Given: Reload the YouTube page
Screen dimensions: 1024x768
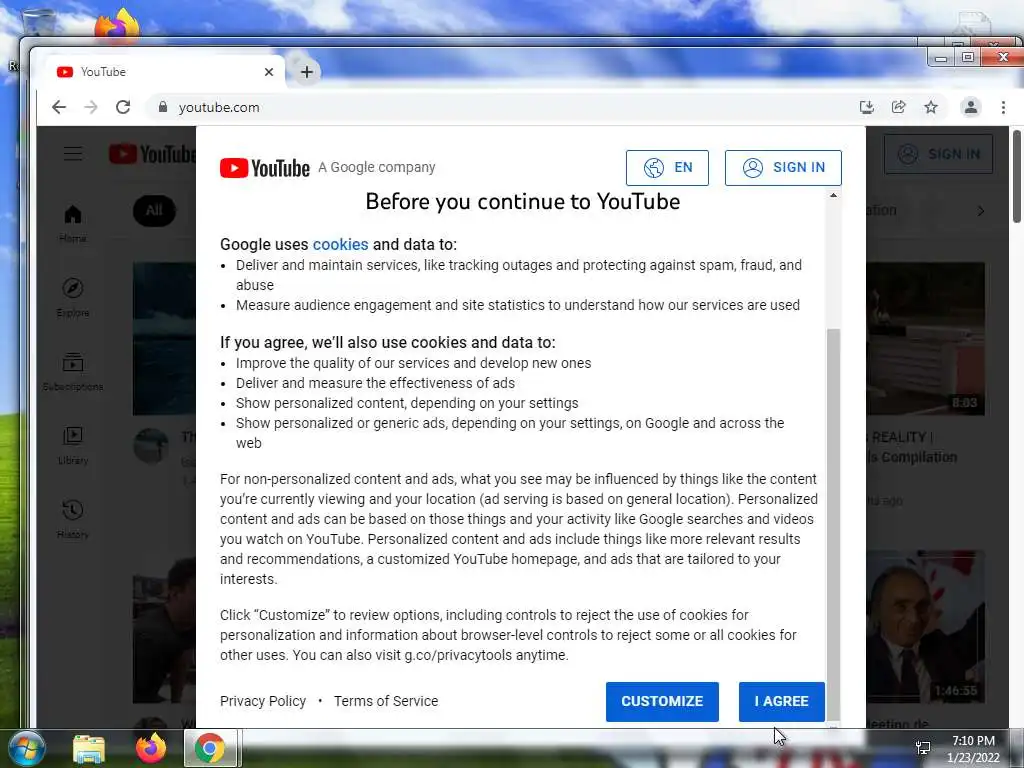Looking at the screenshot, I should (x=123, y=107).
